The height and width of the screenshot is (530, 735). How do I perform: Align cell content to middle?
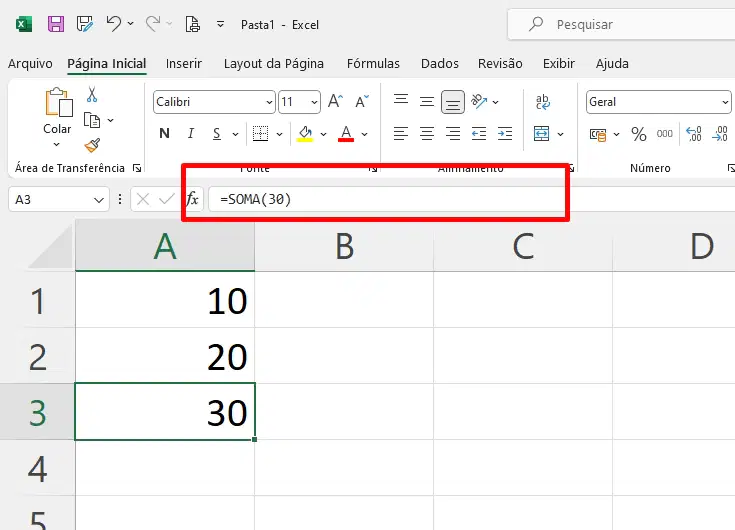tap(427, 101)
